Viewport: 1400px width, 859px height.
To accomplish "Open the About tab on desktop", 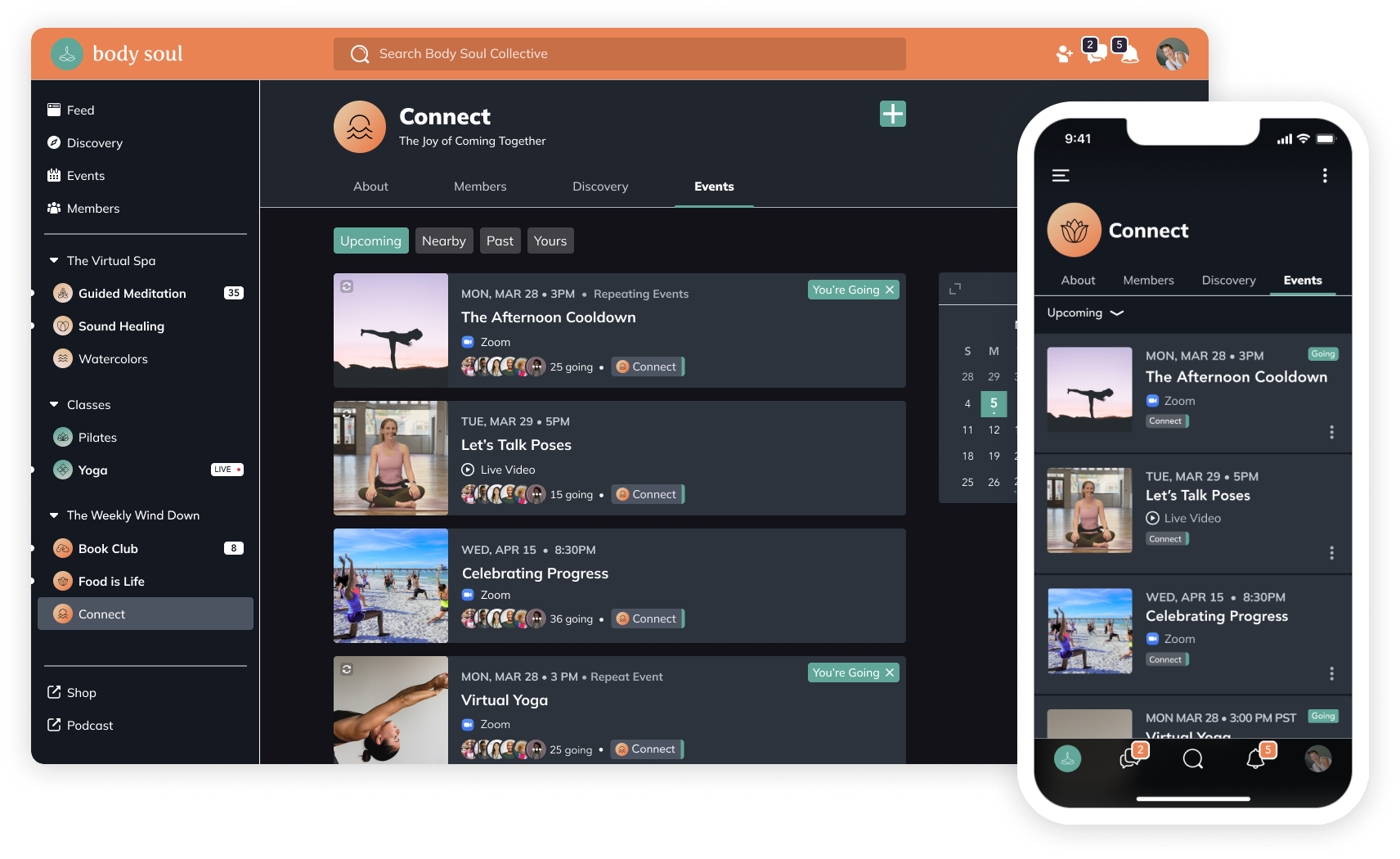I will pyautogui.click(x=370, y=187).
